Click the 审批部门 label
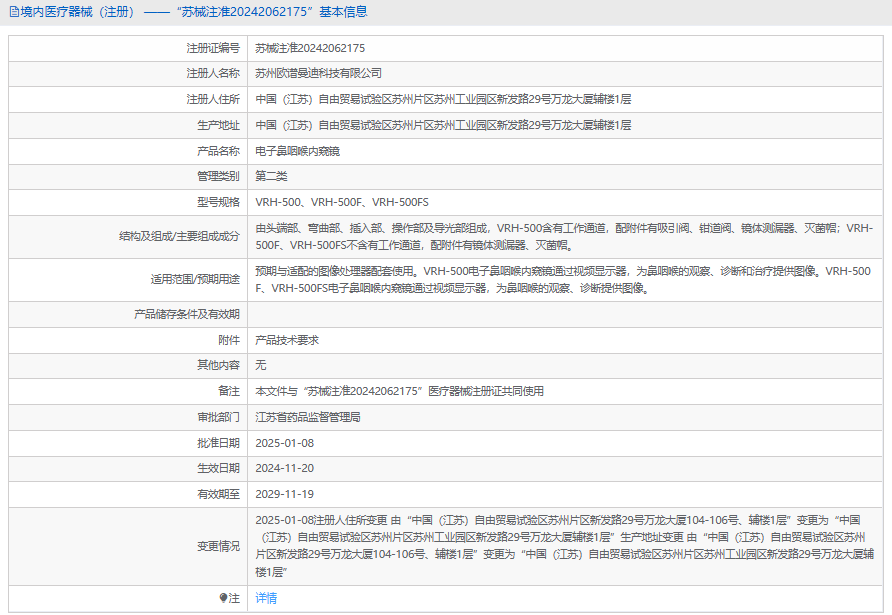Viewport: 892px width, 615px height. (218, 418)
